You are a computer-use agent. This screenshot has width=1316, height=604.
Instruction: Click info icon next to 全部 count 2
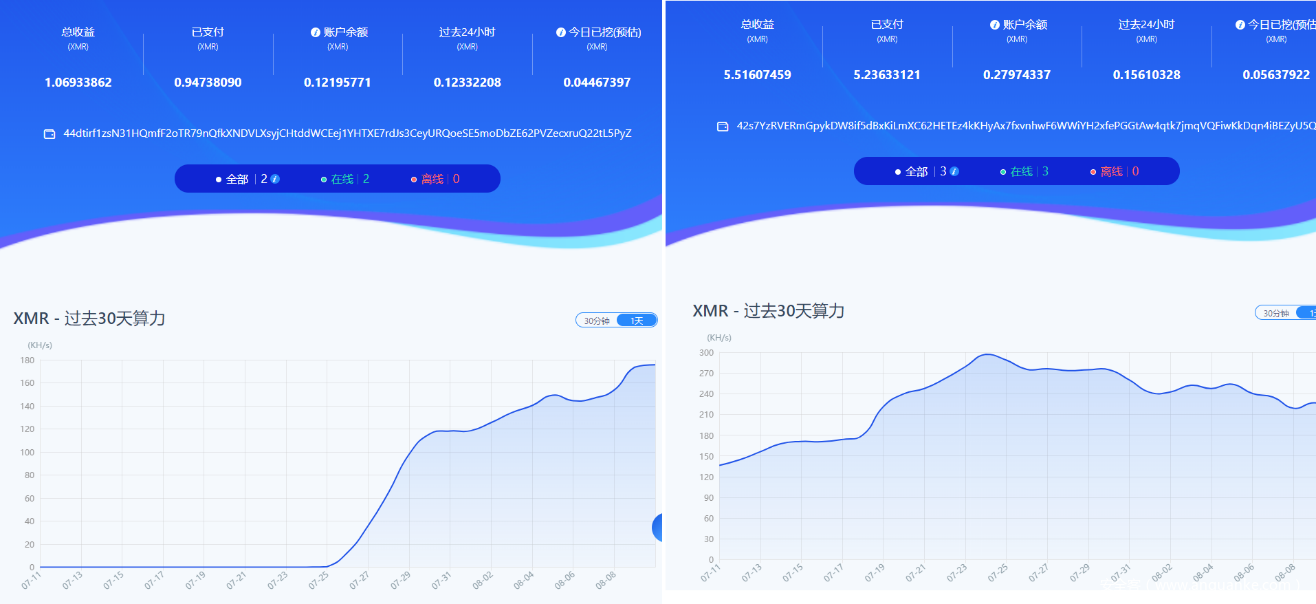click(275, 179)
